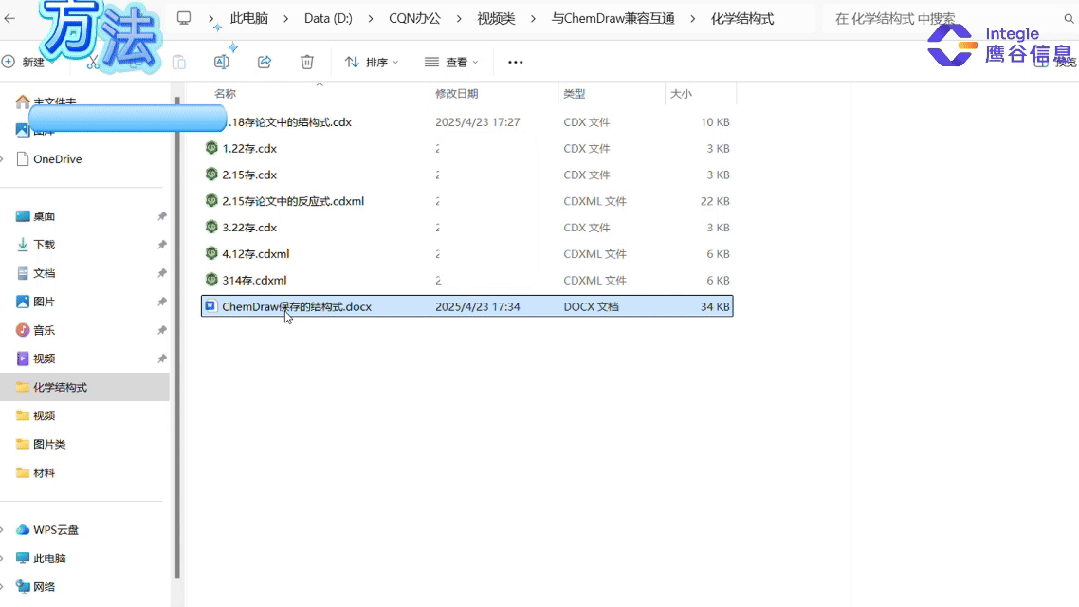Open the 排序 sort dropdown
The image size is (1079, 607).
point(371,62)
